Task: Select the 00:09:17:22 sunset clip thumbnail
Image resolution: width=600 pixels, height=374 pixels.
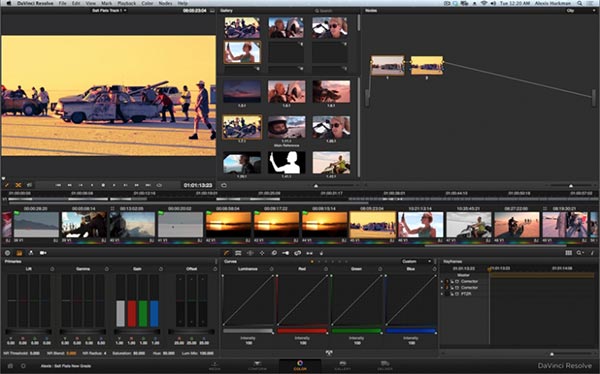Action: [276, 225]
